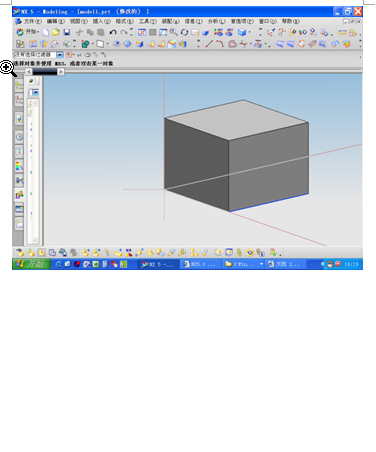The image size is (376, 452).
Task: Click the left scroll arrow above the navigator
Action: [29, 71]
